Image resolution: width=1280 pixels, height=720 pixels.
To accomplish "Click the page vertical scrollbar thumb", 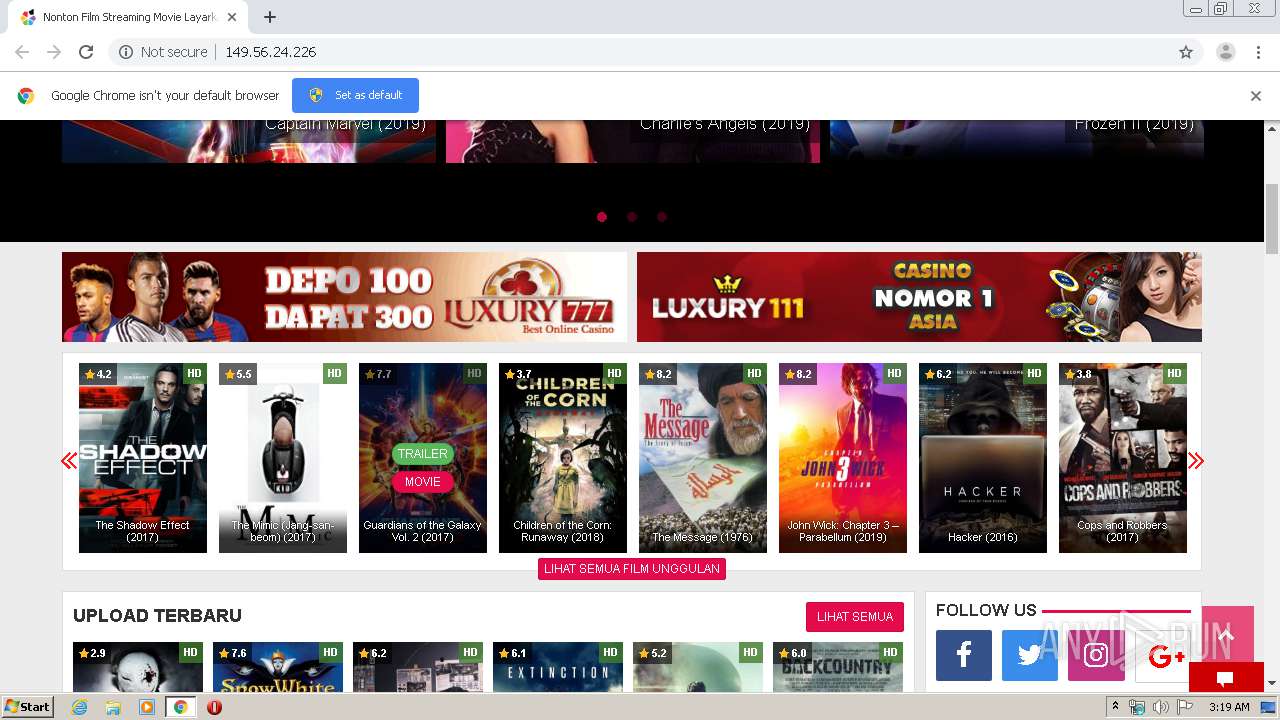I will 1272,220.
